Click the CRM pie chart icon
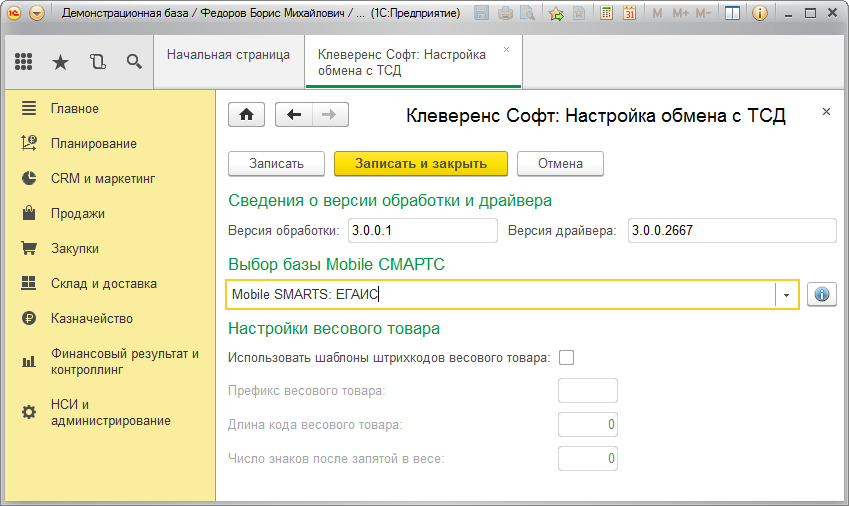Viewport: 849px width, 506px height. 29,178
